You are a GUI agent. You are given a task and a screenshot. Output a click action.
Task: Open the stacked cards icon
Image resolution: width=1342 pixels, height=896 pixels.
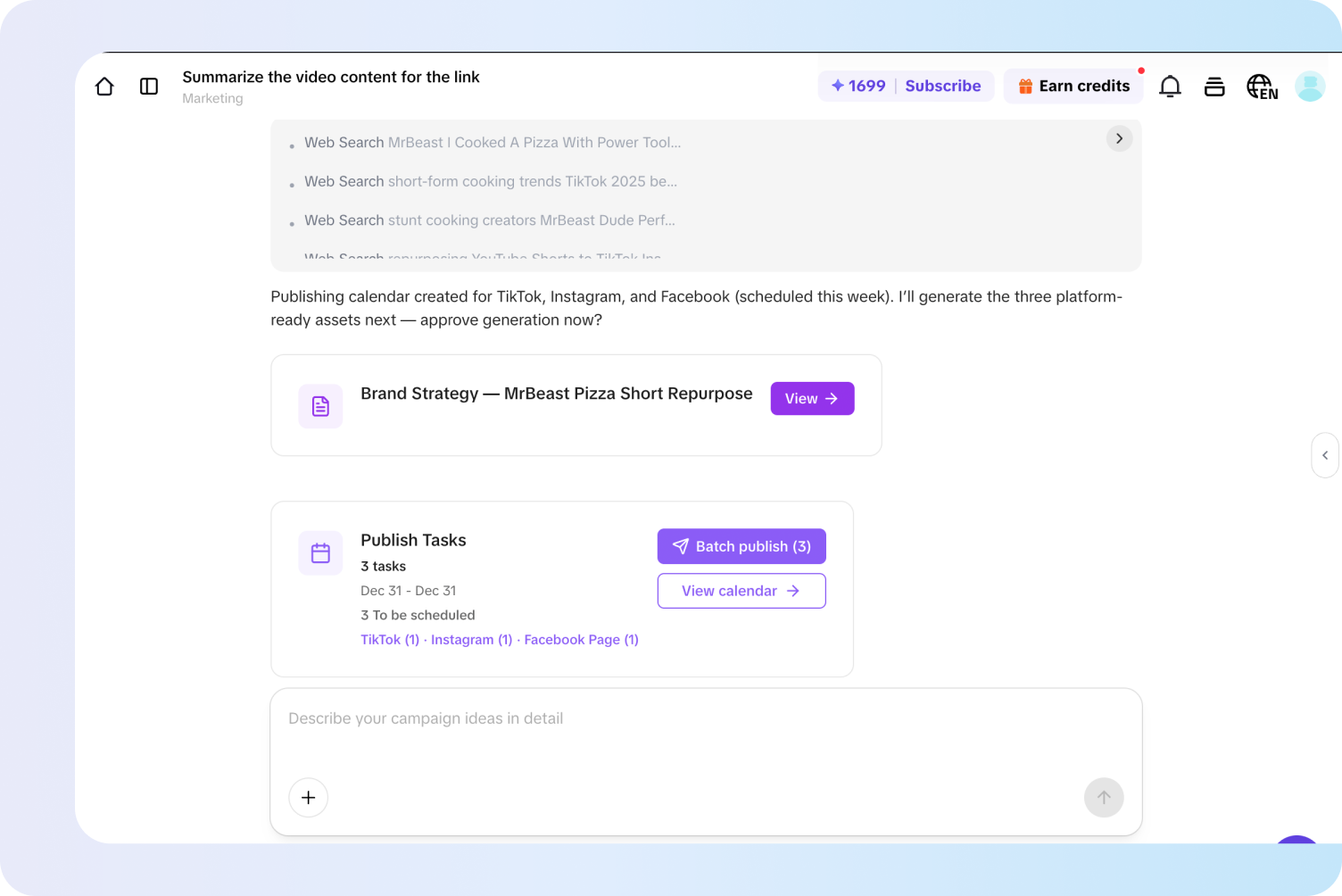coord(1214,87)
